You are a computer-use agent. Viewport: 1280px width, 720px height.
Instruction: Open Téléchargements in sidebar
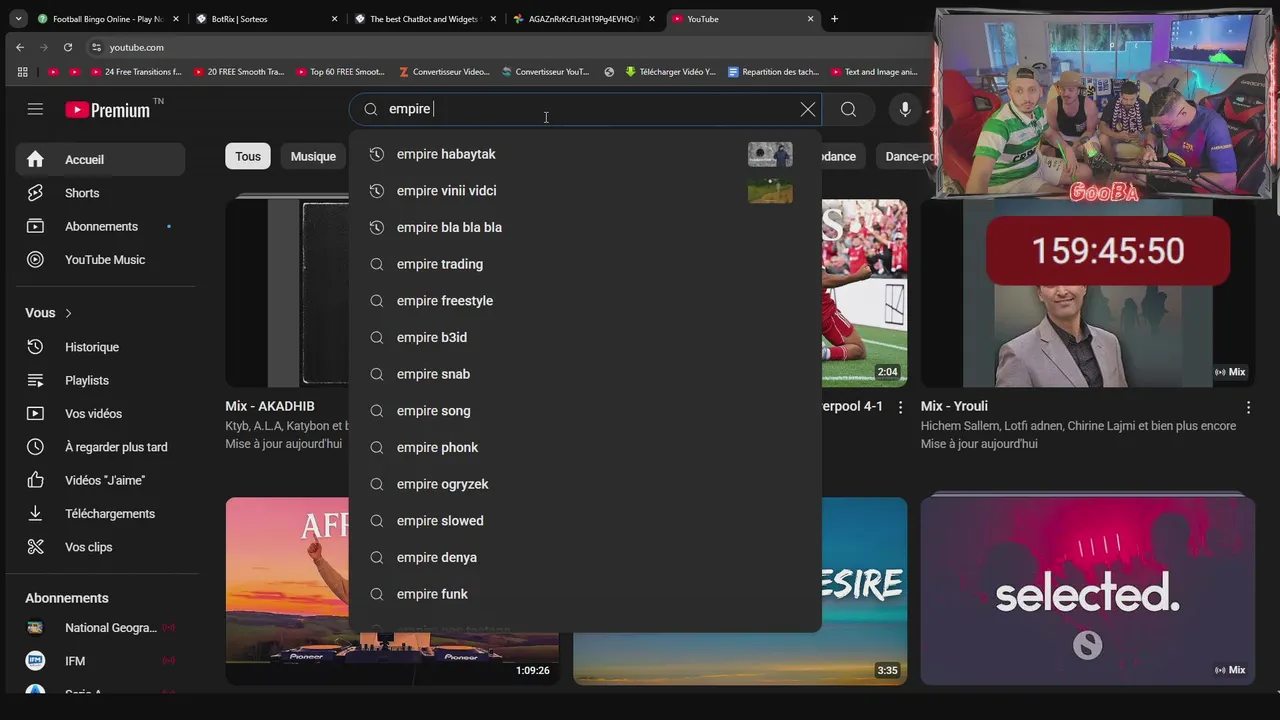coord(100,513)
